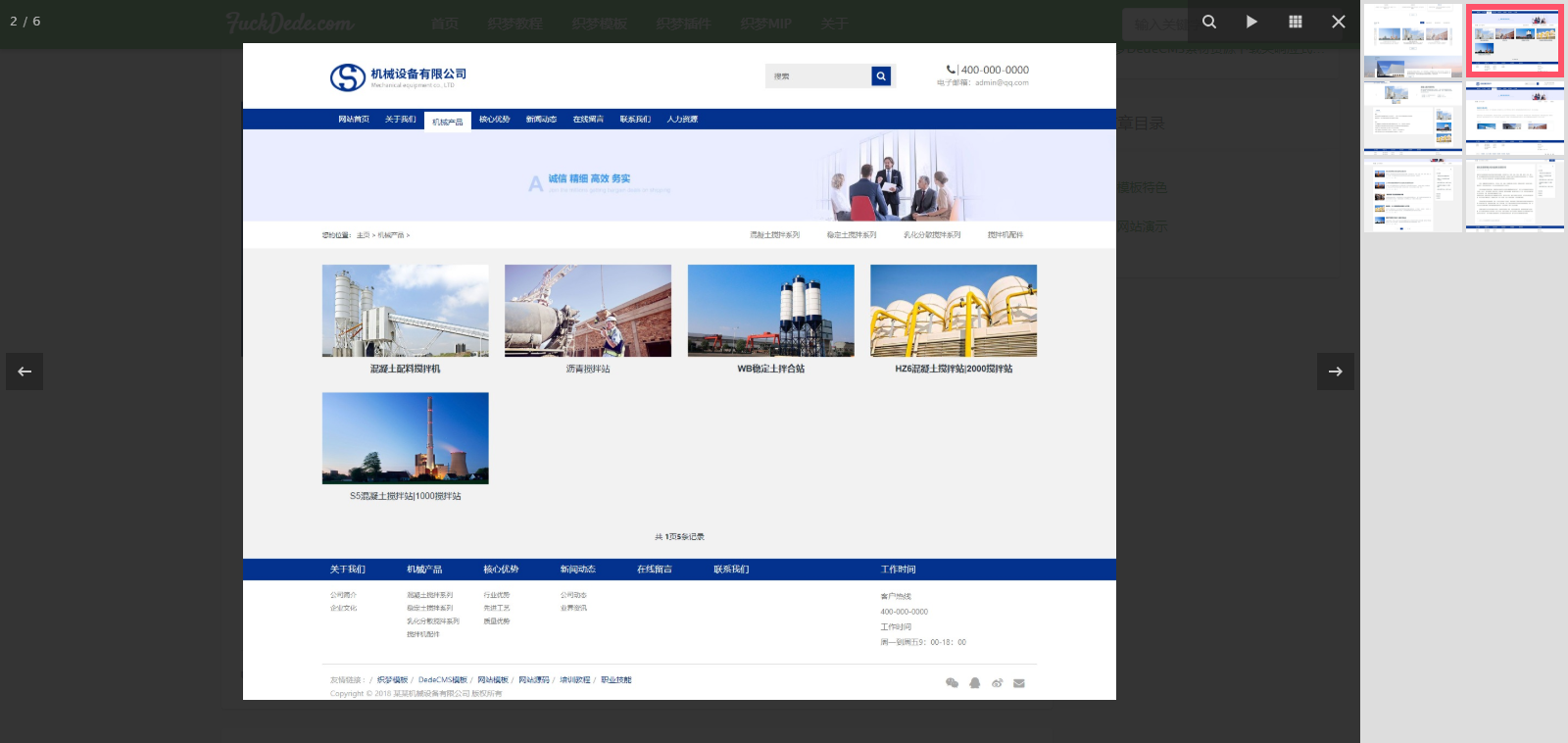Click the magnifier zoom icon in lightbox toolbar
This screenshot has width=1568, height=743.
pyautogui.click(x=1209, y=22)
